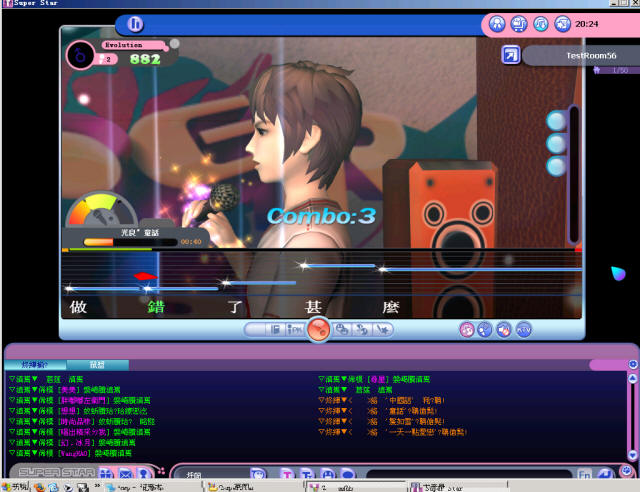This screenshot has width=640, height=492.
Task: Click the chat settings icon above the scrollbar
Action: [633, 364]
